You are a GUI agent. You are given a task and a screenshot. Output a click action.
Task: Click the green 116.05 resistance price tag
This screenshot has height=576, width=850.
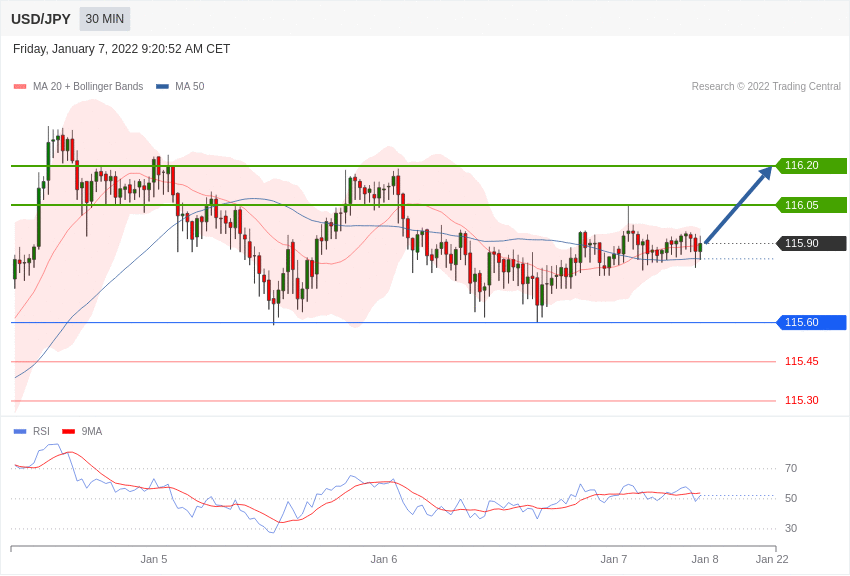pos(811,205)
